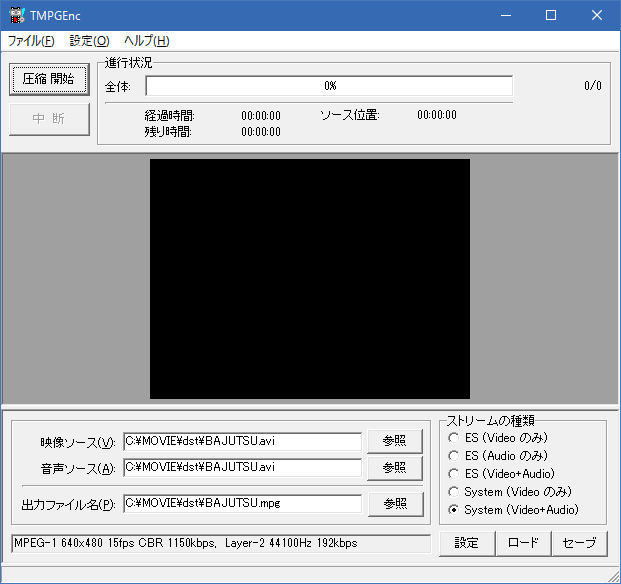
Task: Select System (Video+Audio) radio option
Action: click(x=454, y=510)
